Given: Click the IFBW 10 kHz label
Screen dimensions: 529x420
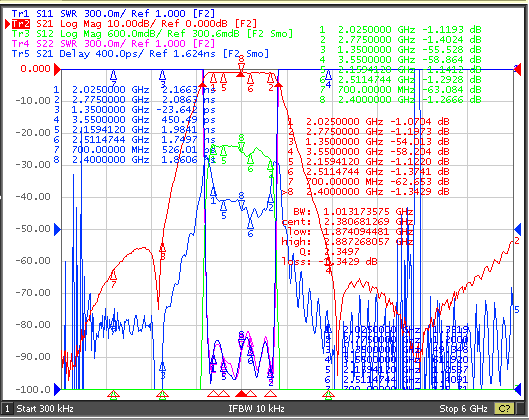Looking at the screenshot, I should point(256,409).
